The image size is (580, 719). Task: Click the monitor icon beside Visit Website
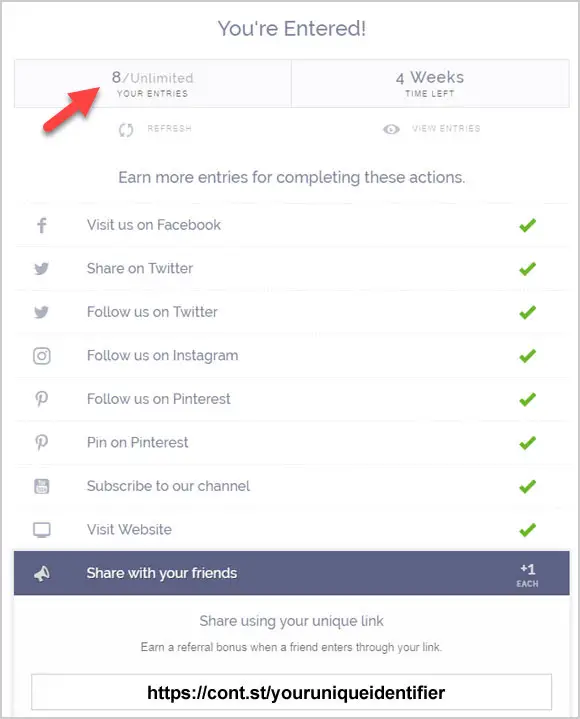tap(42, 530)
